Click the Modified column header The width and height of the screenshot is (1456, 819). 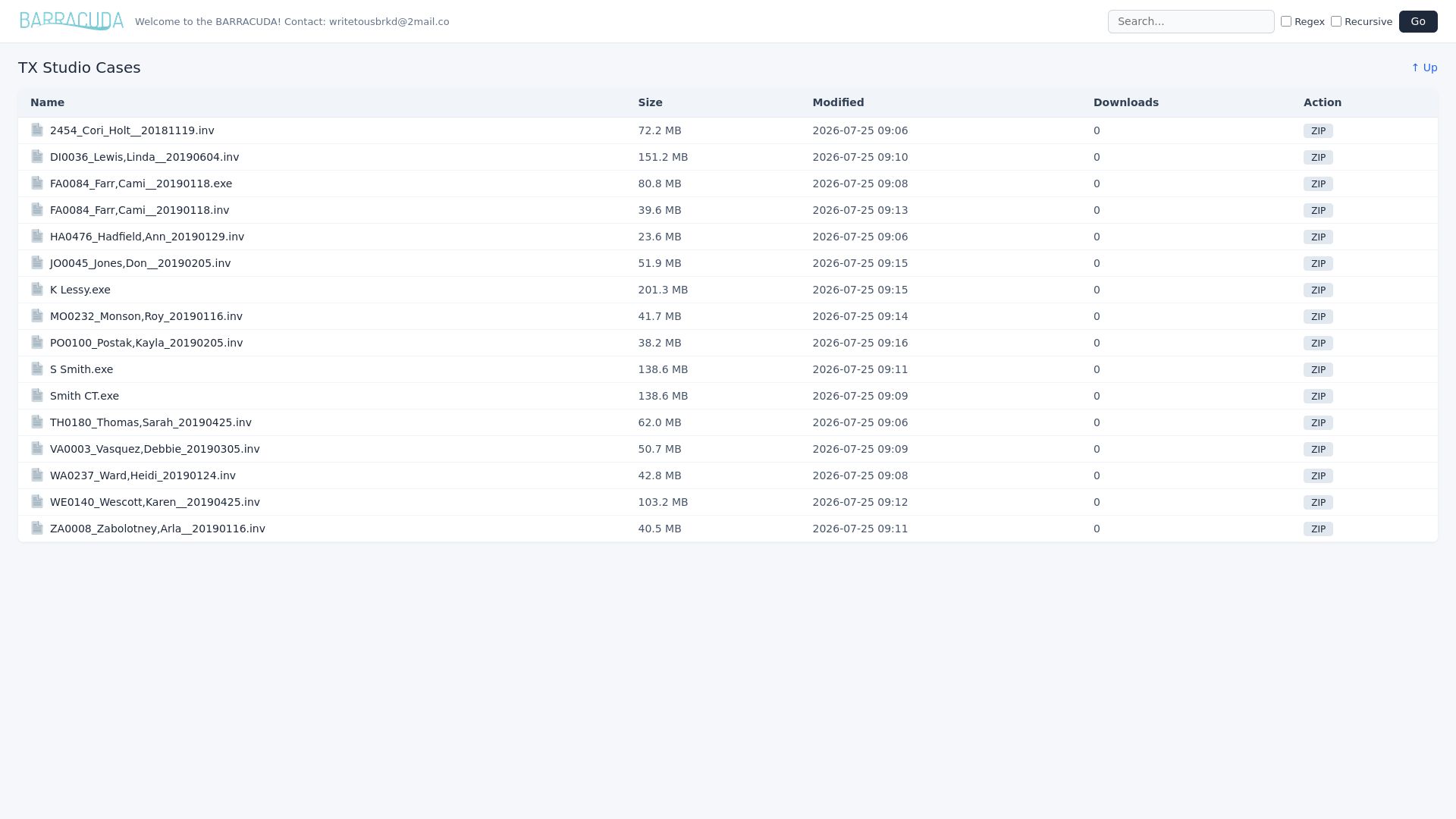click(x=838, y=102)
